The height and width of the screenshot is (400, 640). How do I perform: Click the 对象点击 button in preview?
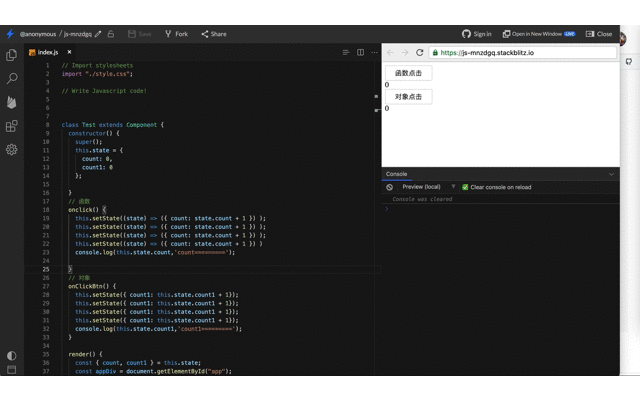(409, 97)
